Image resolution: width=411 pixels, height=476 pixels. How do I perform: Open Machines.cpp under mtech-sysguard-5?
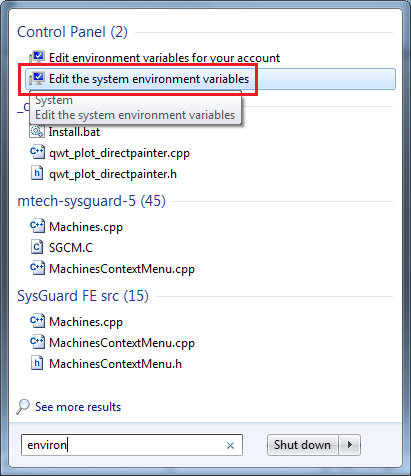coord(86,227)
